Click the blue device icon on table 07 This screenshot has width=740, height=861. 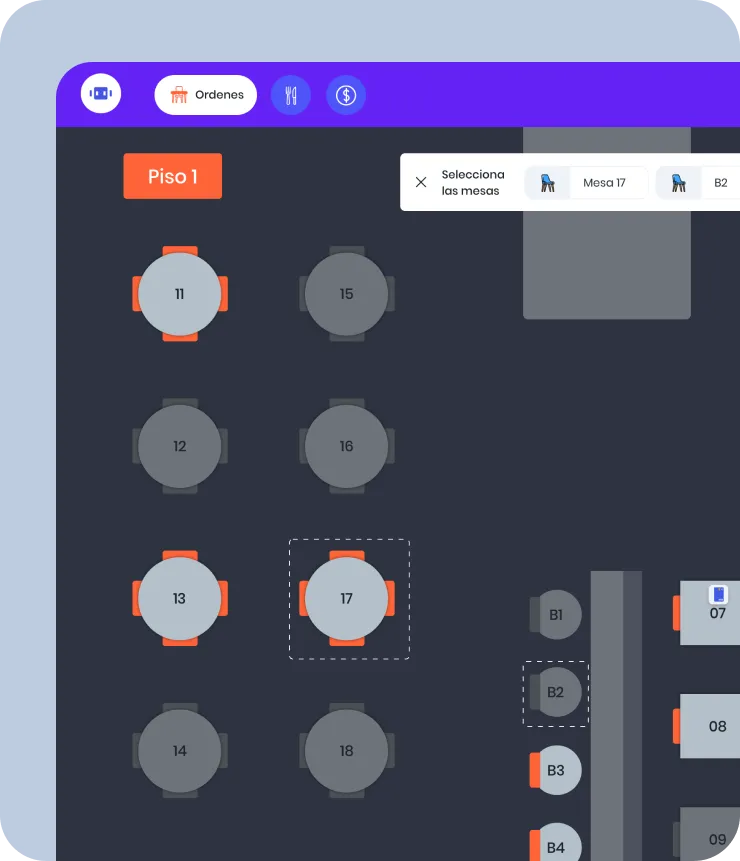[x=718, y=594]
